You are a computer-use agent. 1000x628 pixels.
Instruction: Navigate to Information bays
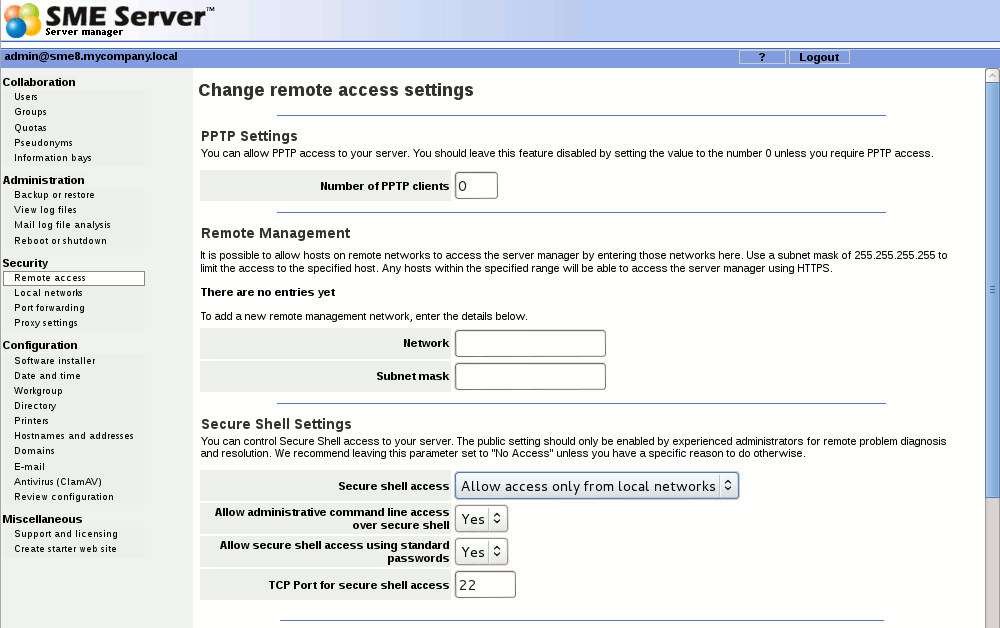[53, 158]
